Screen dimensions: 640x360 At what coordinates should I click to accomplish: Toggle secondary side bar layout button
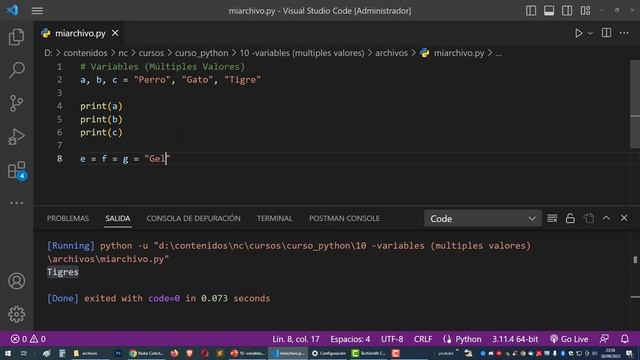click(x=567, y=11)
